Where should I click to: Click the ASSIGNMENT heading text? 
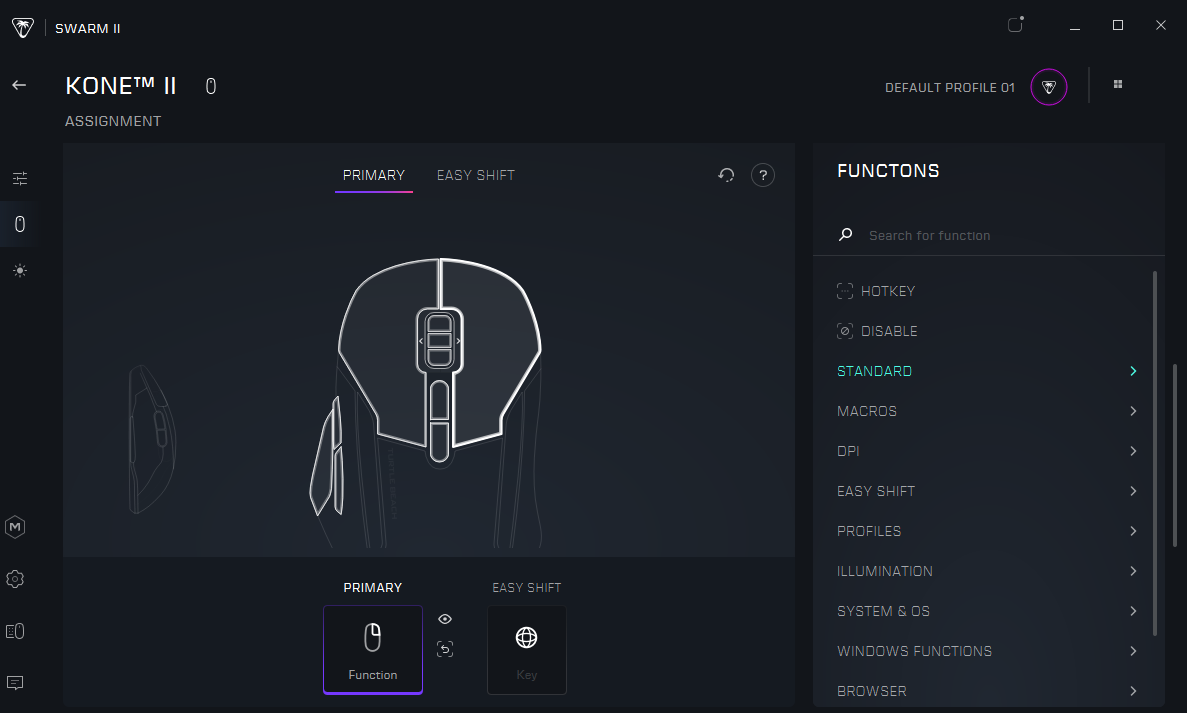(x=113, y=121)
